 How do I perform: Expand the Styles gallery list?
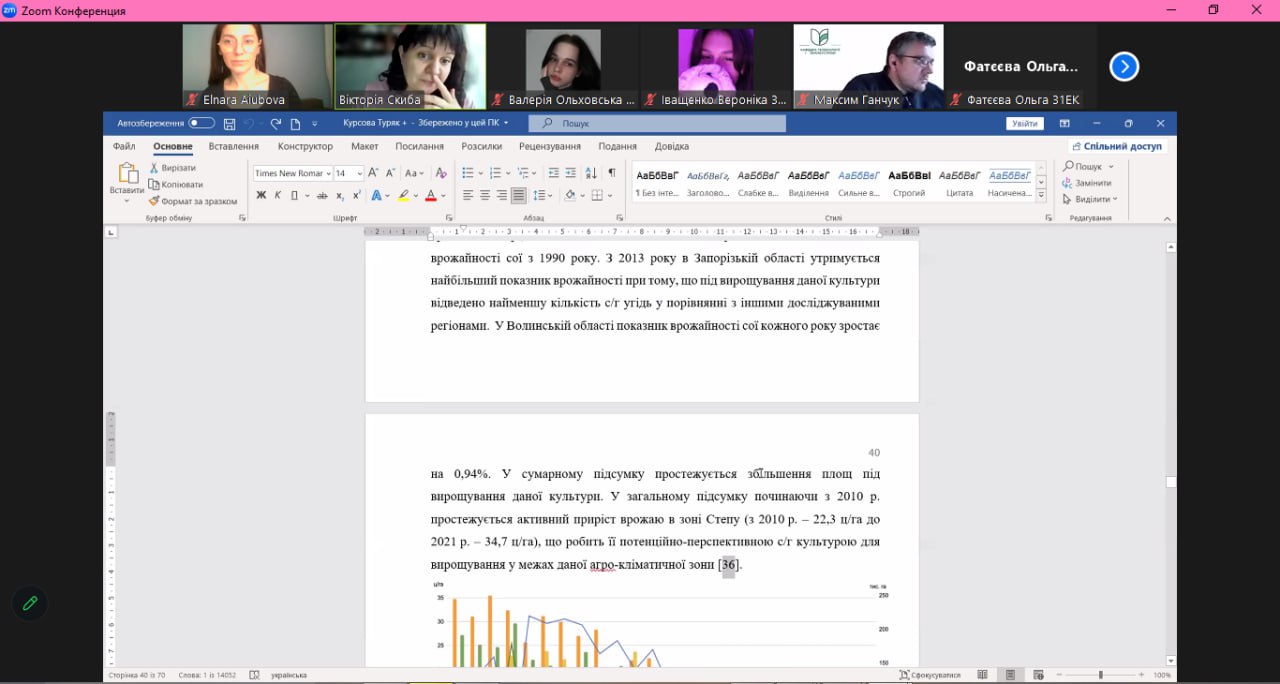pyautogui.click(x=1041, y=196)
